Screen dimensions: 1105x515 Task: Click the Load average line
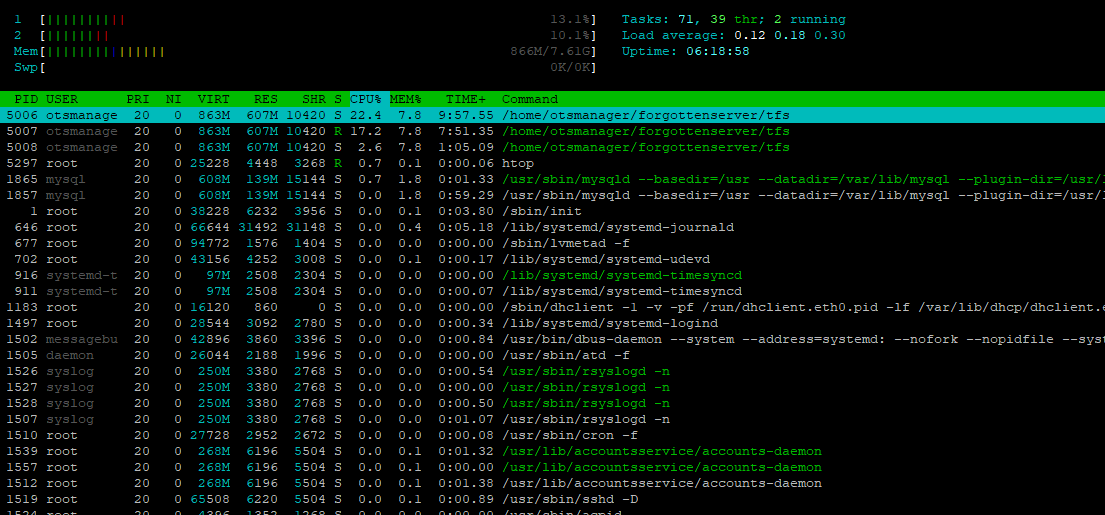click(734, 35)
